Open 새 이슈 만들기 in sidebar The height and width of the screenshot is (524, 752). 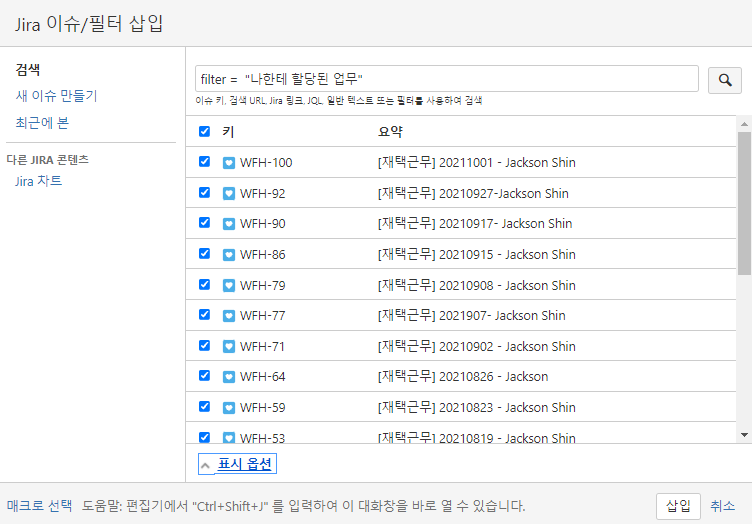(56, 96)
